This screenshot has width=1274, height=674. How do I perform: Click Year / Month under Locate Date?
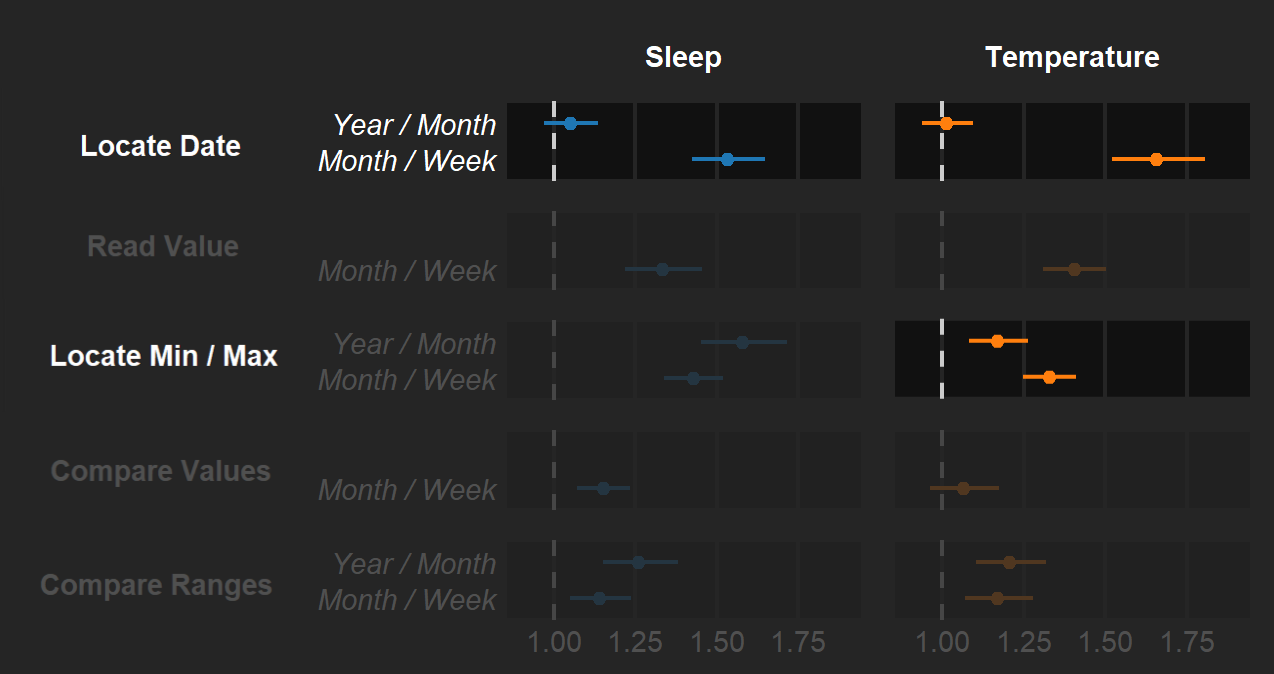pyautogui.click(x=414, y=125)
